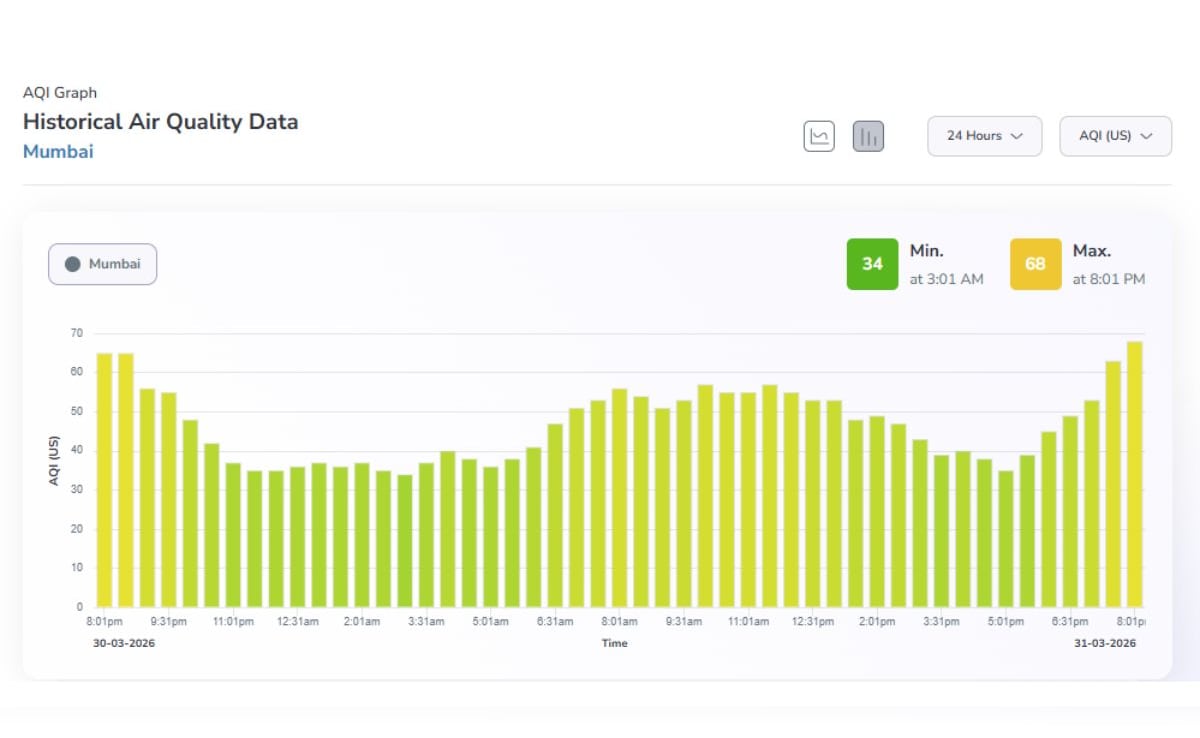Open the 24 Hours time range dropdown
1200x738 pixels.
tap(984, 136)
